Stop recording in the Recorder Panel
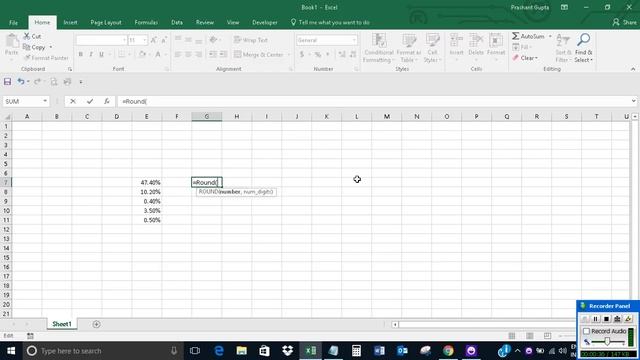Viewport: 640px width, 360px height. coord(607,319)
